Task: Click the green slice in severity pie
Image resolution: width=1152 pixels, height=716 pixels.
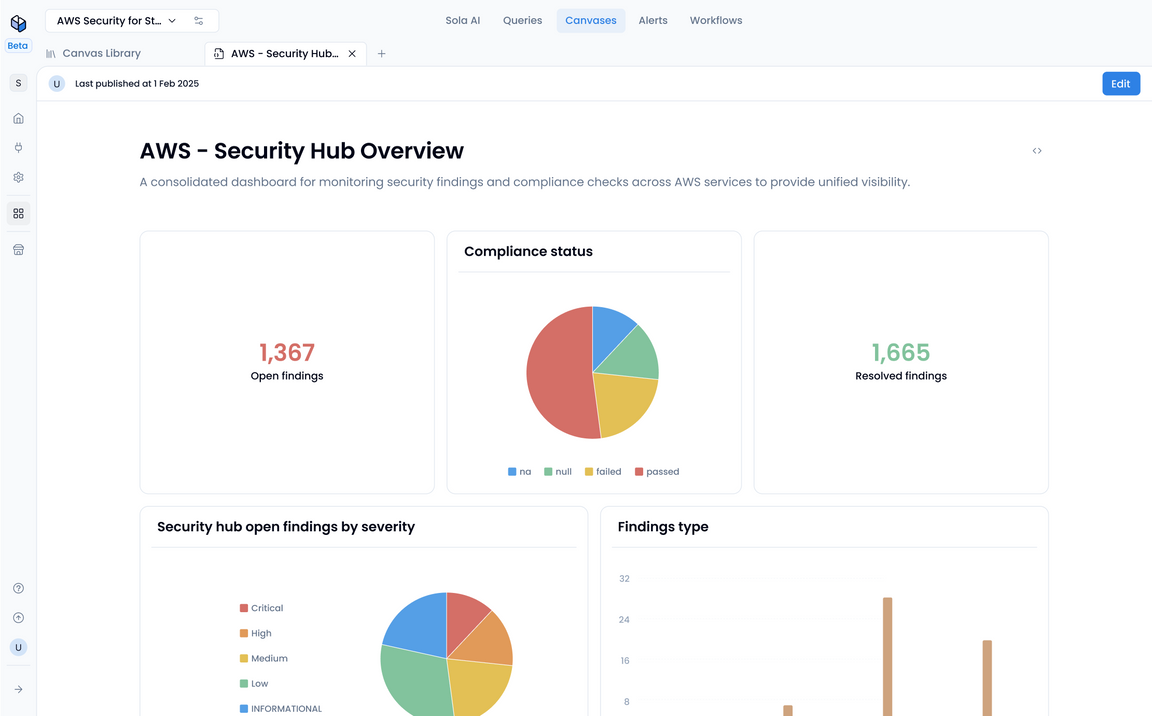Action: point(415,683)
